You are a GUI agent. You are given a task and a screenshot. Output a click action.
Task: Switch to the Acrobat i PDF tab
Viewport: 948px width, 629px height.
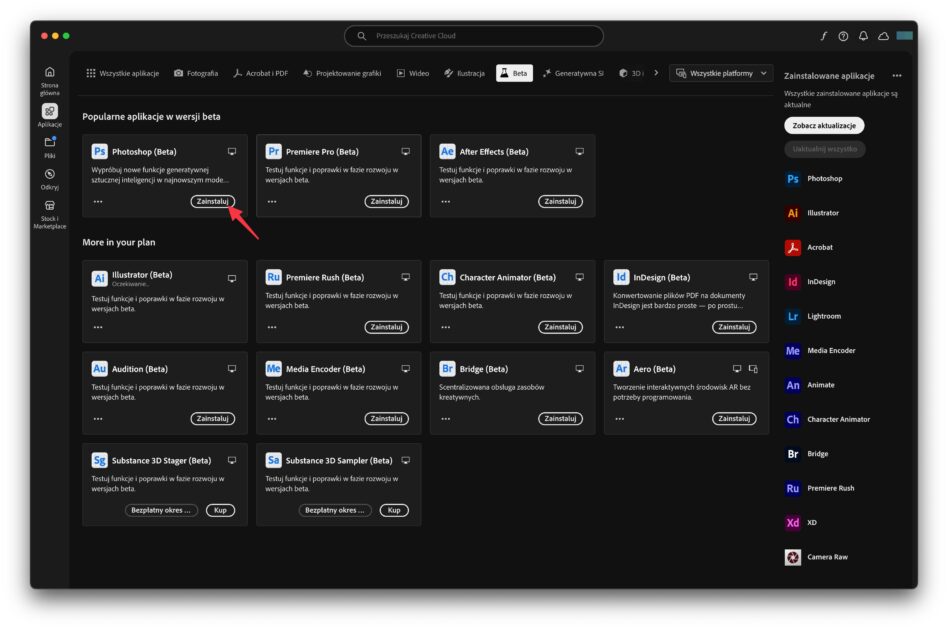point(261,73)
